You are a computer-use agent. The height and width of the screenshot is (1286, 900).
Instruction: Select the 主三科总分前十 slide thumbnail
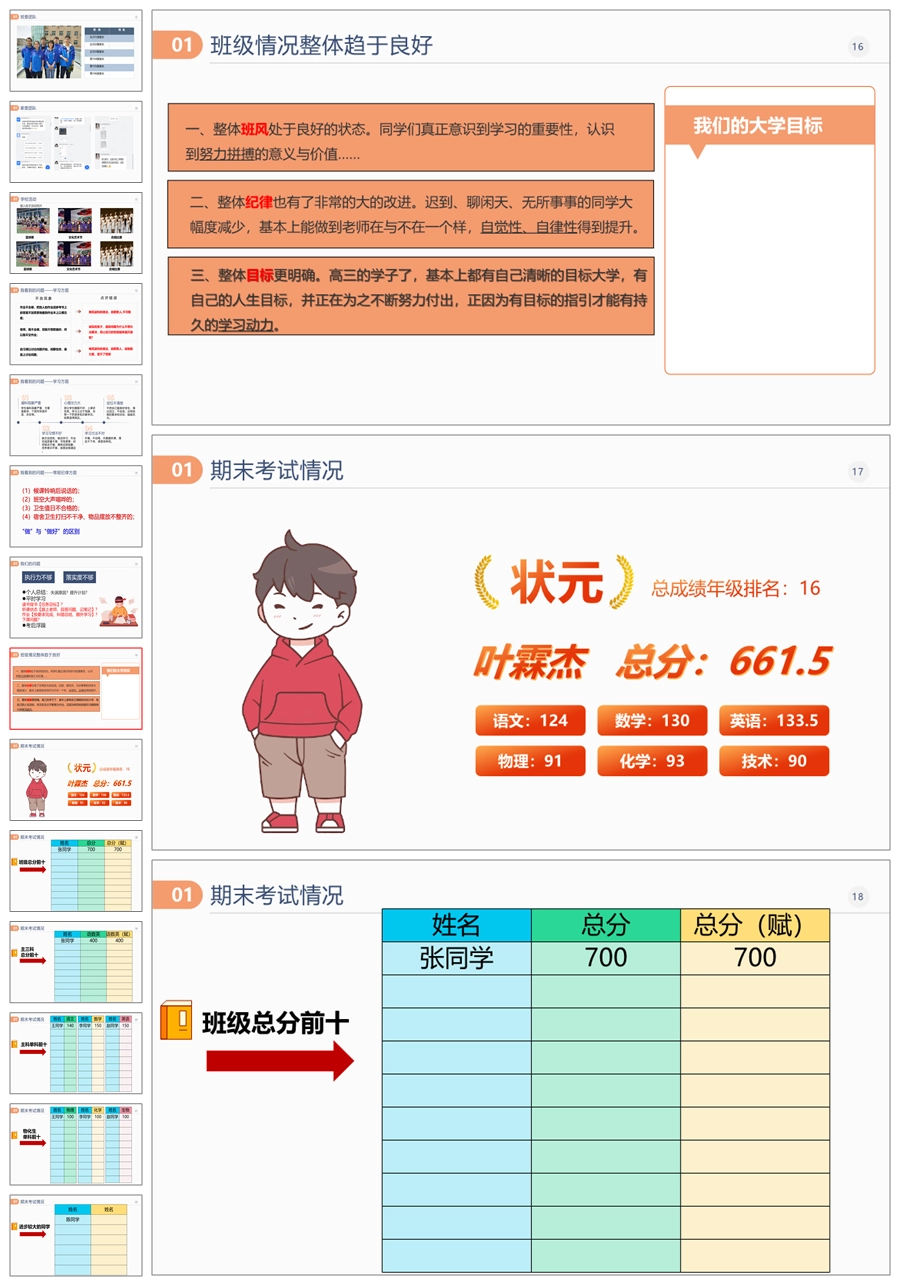(x=76, y=963)
